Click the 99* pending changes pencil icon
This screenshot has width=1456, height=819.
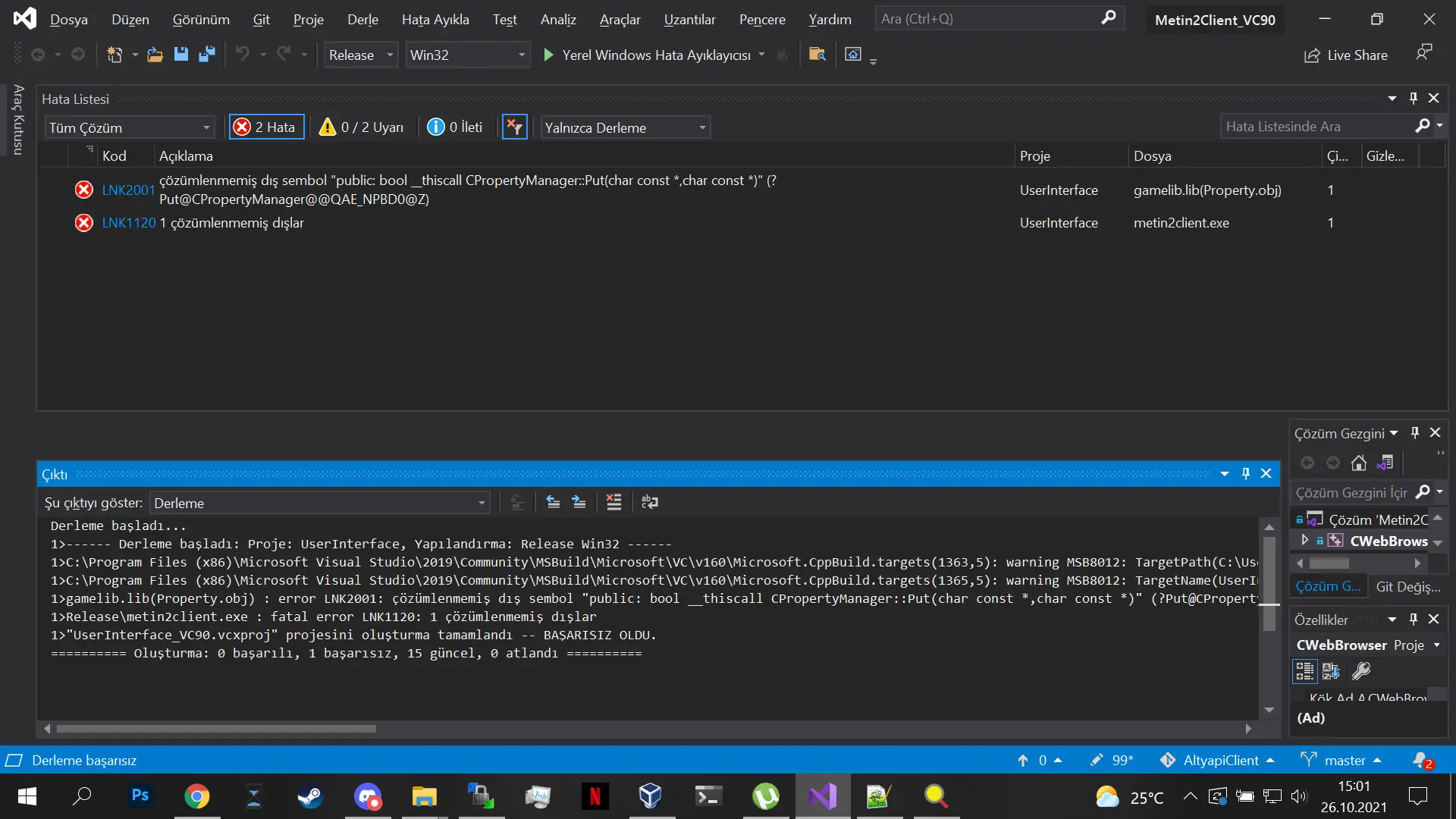pyautogui.click(x=1111, y=760)
